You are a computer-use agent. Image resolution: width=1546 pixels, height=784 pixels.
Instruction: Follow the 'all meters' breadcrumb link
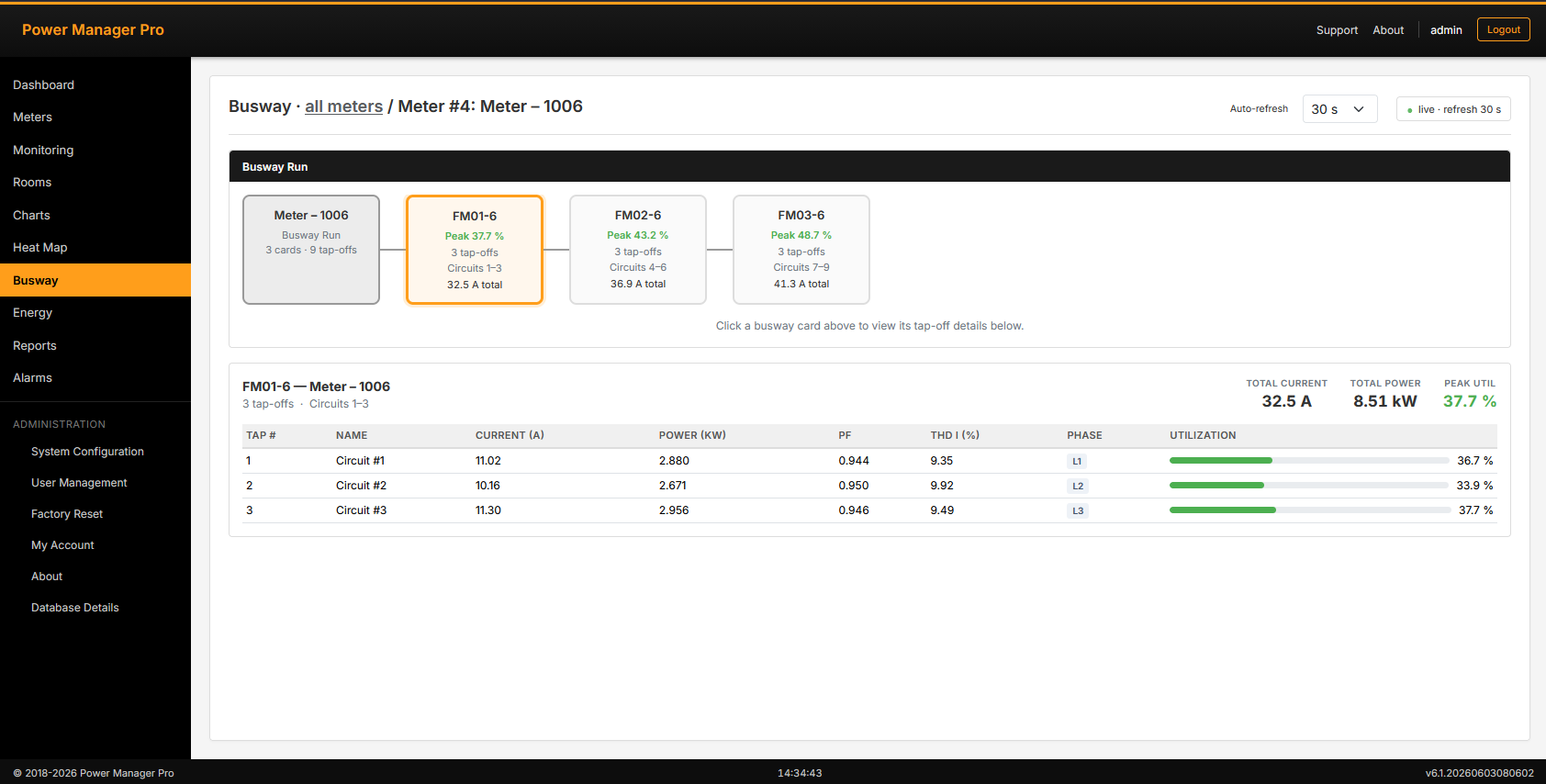click(343, 106)
